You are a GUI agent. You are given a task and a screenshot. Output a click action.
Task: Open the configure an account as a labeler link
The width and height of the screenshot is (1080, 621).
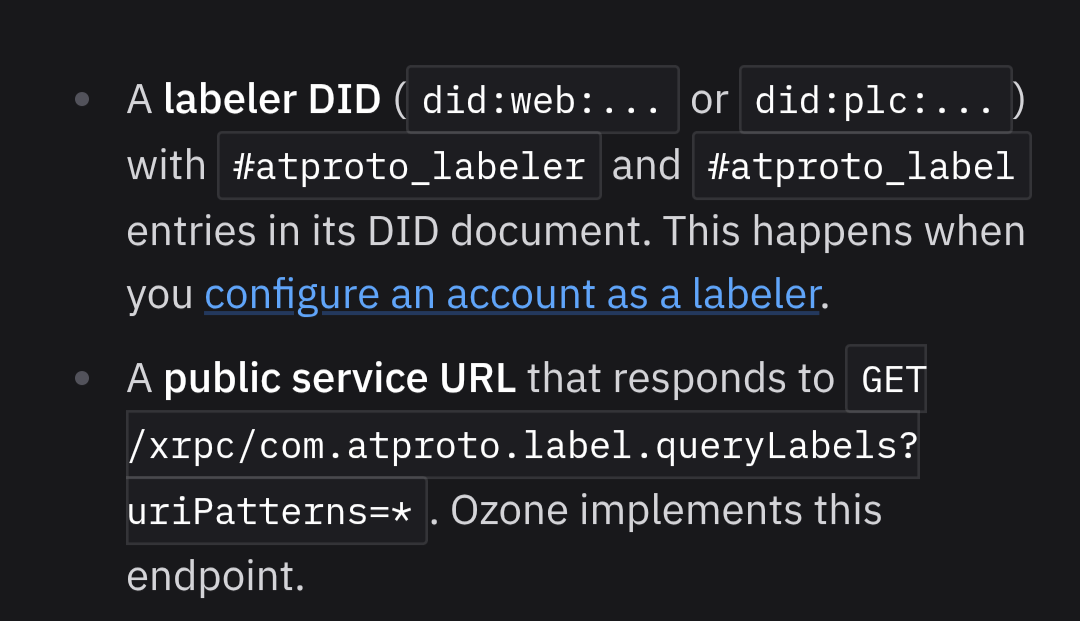[x=512, y=295]
